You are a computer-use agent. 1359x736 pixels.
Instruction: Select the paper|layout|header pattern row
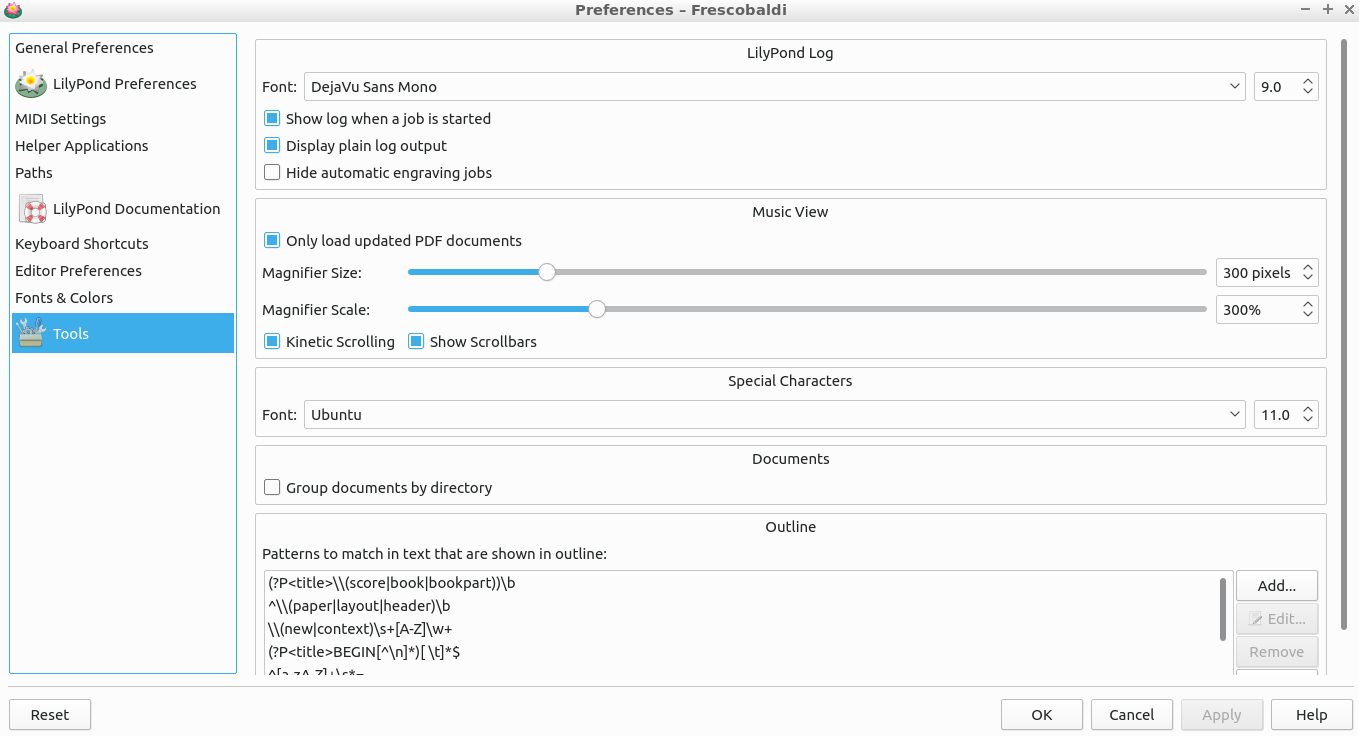[740, 606]
